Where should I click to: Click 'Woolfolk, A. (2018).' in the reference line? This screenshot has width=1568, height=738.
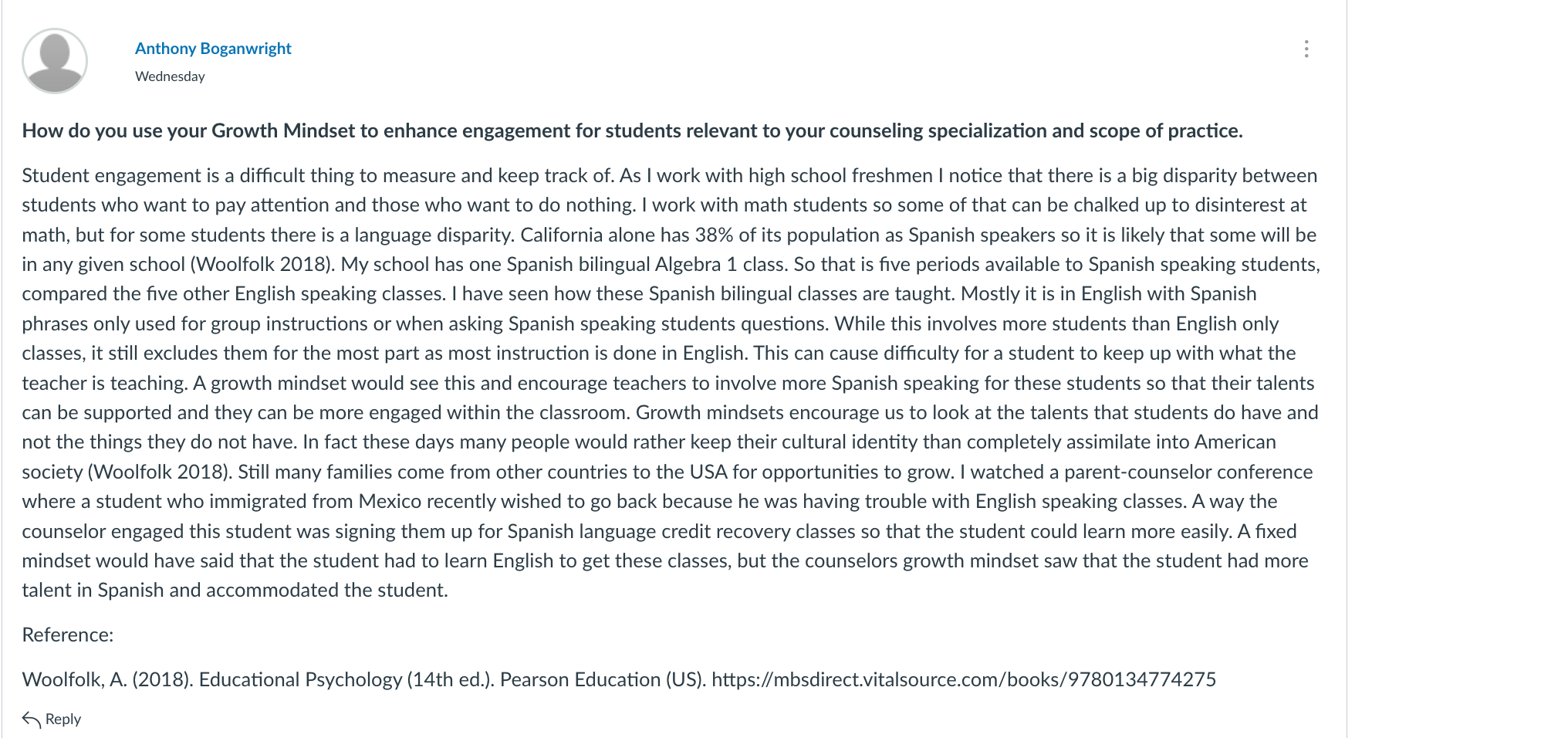coord(107,680)
